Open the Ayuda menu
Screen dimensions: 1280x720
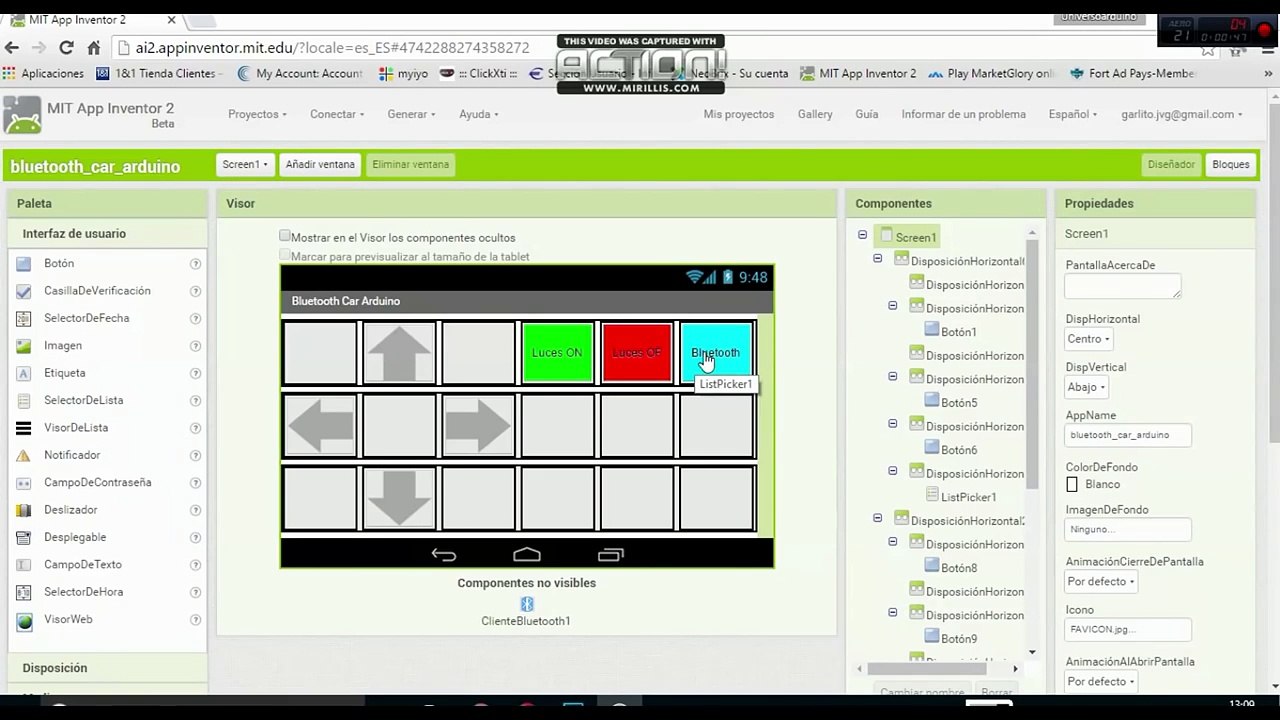pos(479,114)
